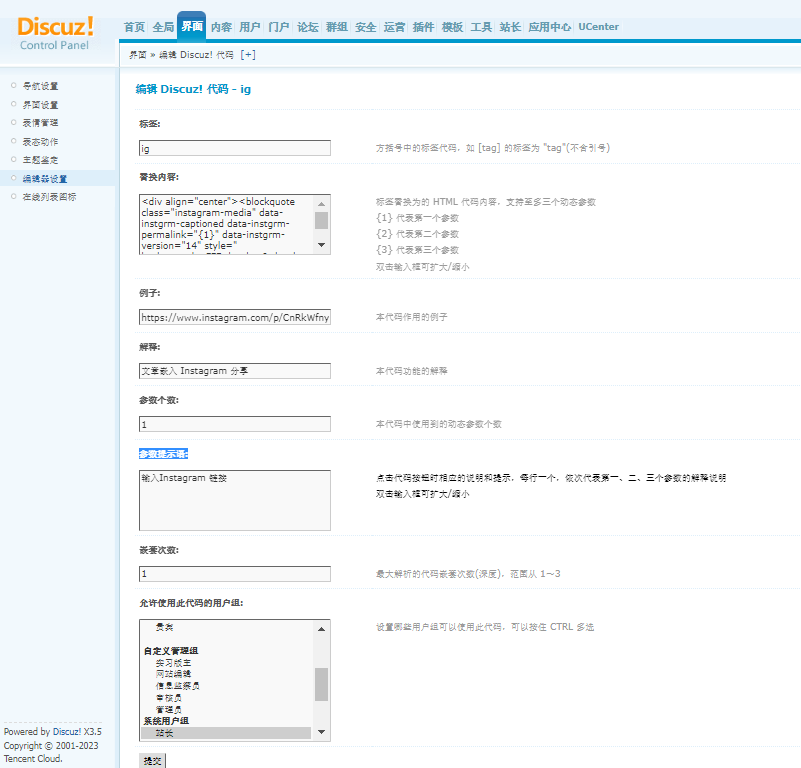Click the parameter prompt textarea with 输入Instagram 链接

point(235,500)
